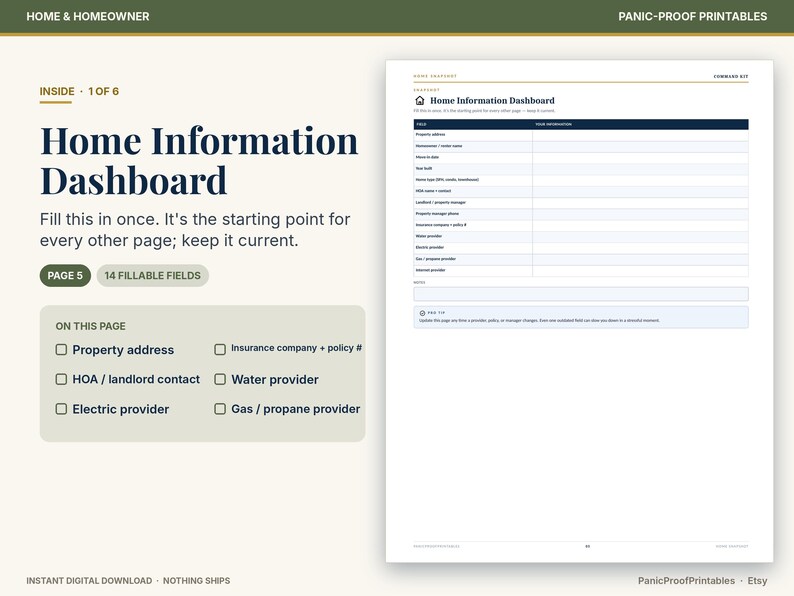Image resolution: width=794 pixels, height=596 pixels.
Task: Tick the Gas / propane provider checkbox
Action: pos(220,409)
